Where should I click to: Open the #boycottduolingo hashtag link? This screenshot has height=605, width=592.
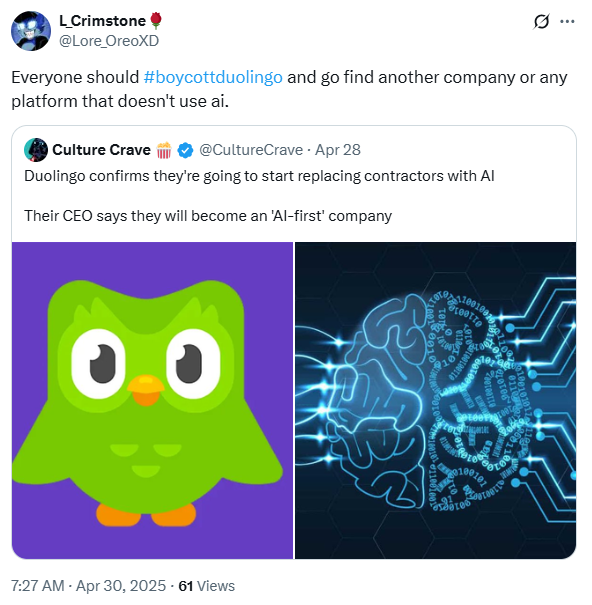click(213, 77)
